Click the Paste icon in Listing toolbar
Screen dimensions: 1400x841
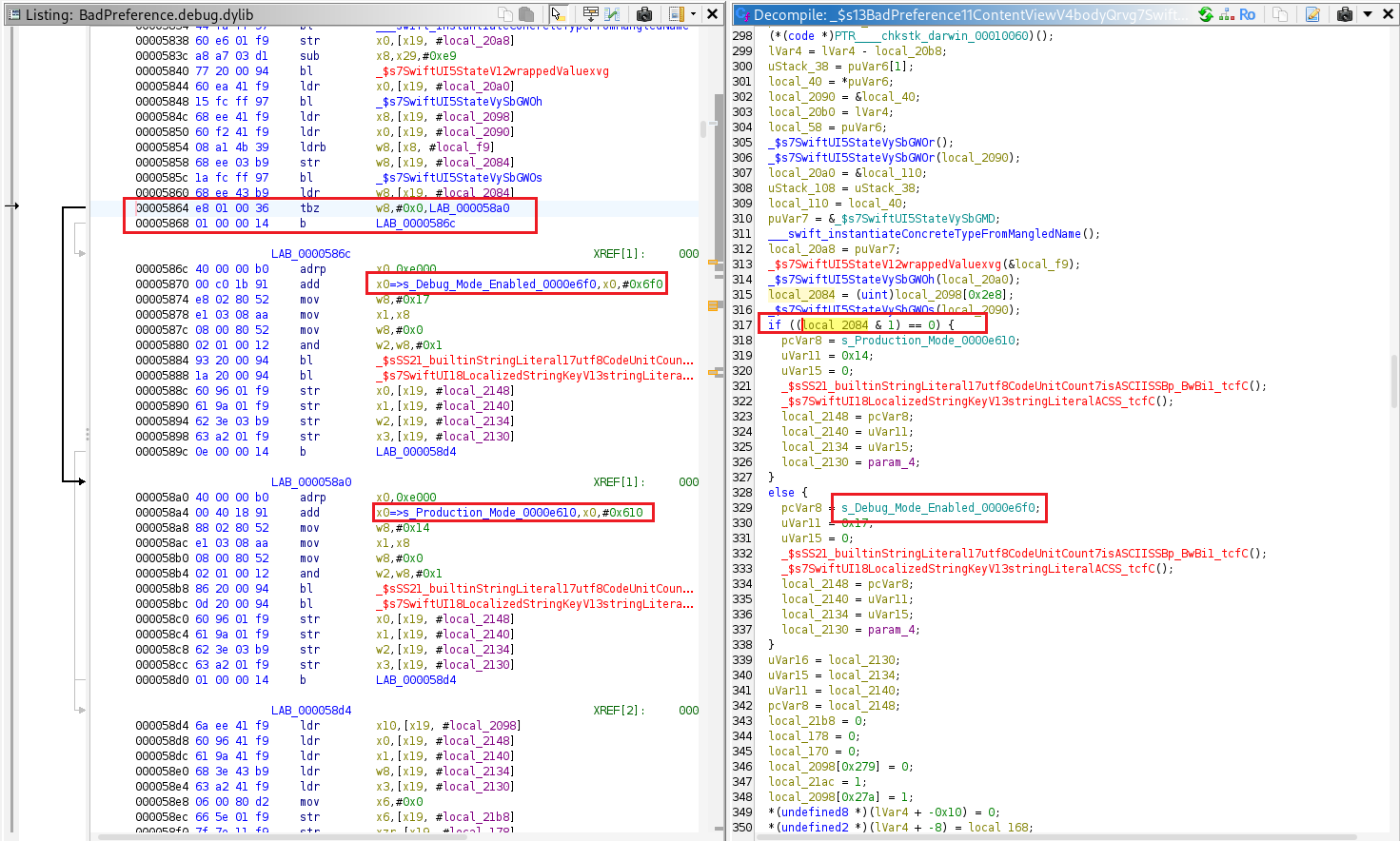point(525,14)
